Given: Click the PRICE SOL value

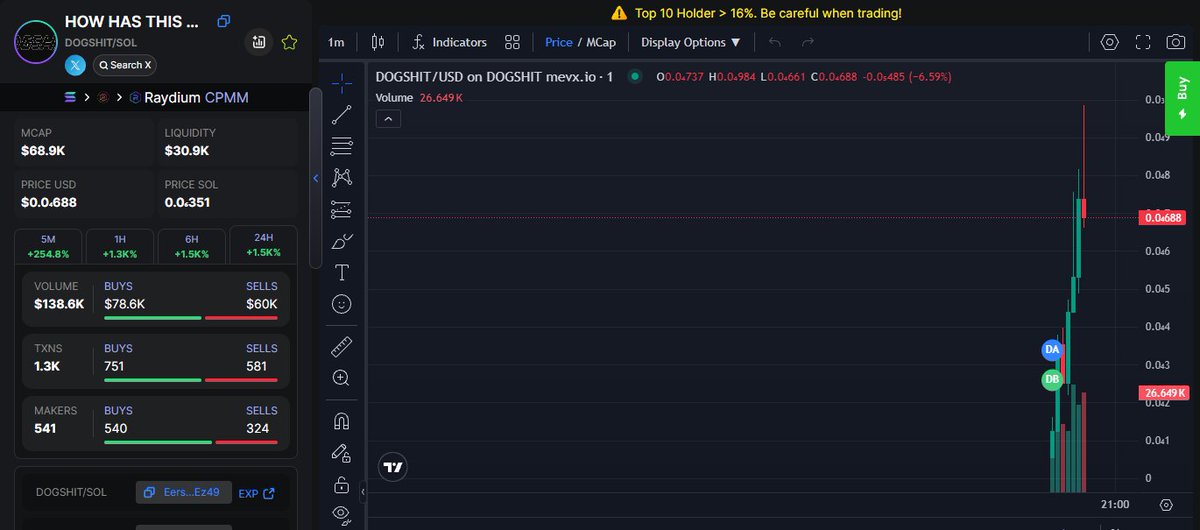Looking at the screenshot, I should click(x=187, y=203).
